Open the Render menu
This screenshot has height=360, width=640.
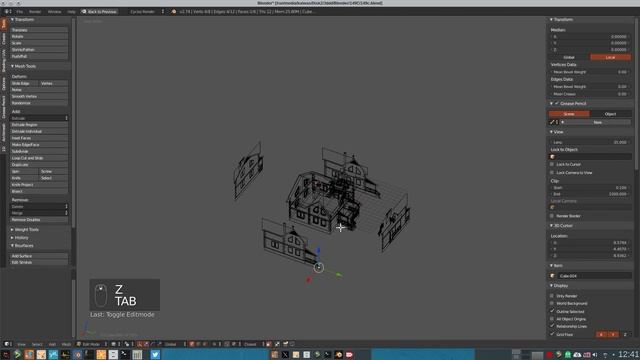pyautogui.click(x=35, y=11)
